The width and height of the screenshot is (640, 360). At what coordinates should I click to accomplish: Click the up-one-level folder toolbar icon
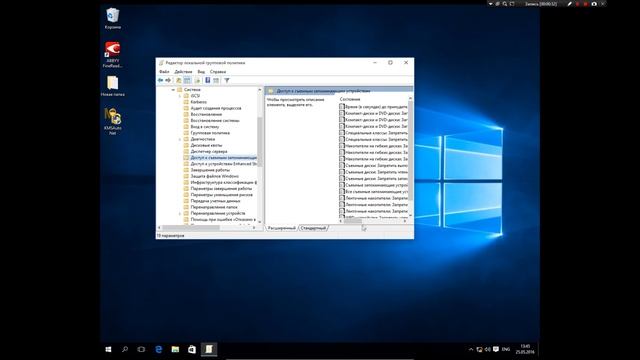[x=179, y=80]
